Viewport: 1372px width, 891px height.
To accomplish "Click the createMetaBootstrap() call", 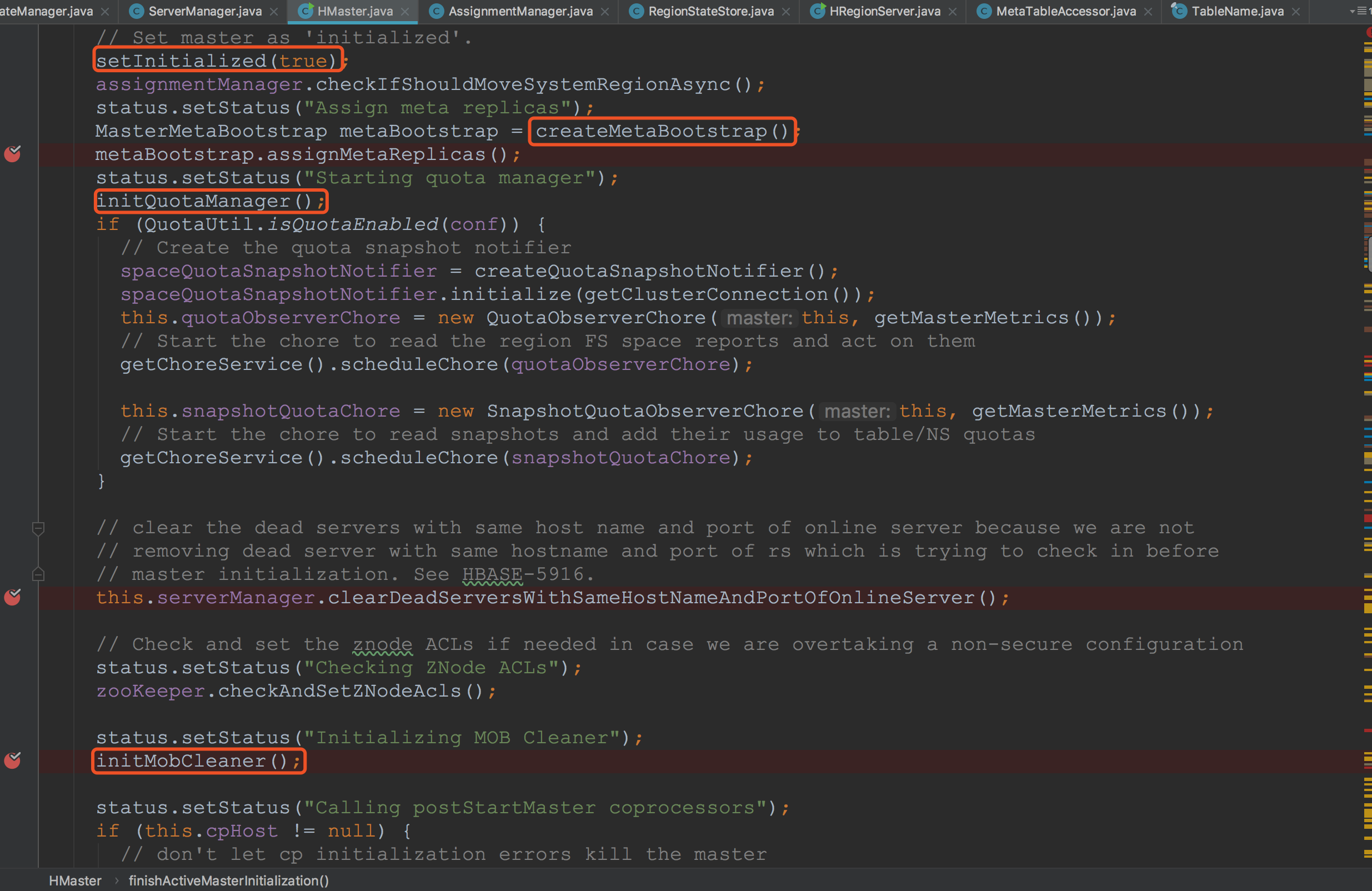I will coord(662,131).
